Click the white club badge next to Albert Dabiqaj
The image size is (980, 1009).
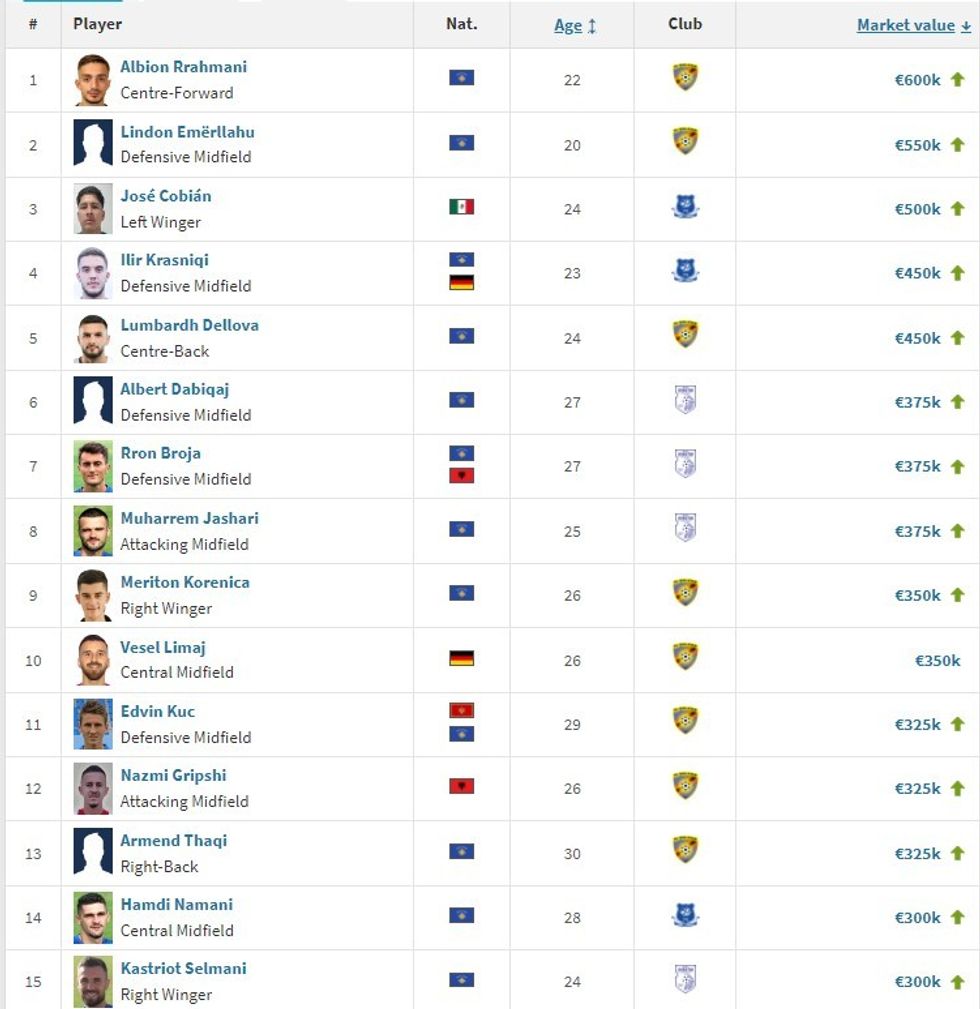tap(684, 401)
